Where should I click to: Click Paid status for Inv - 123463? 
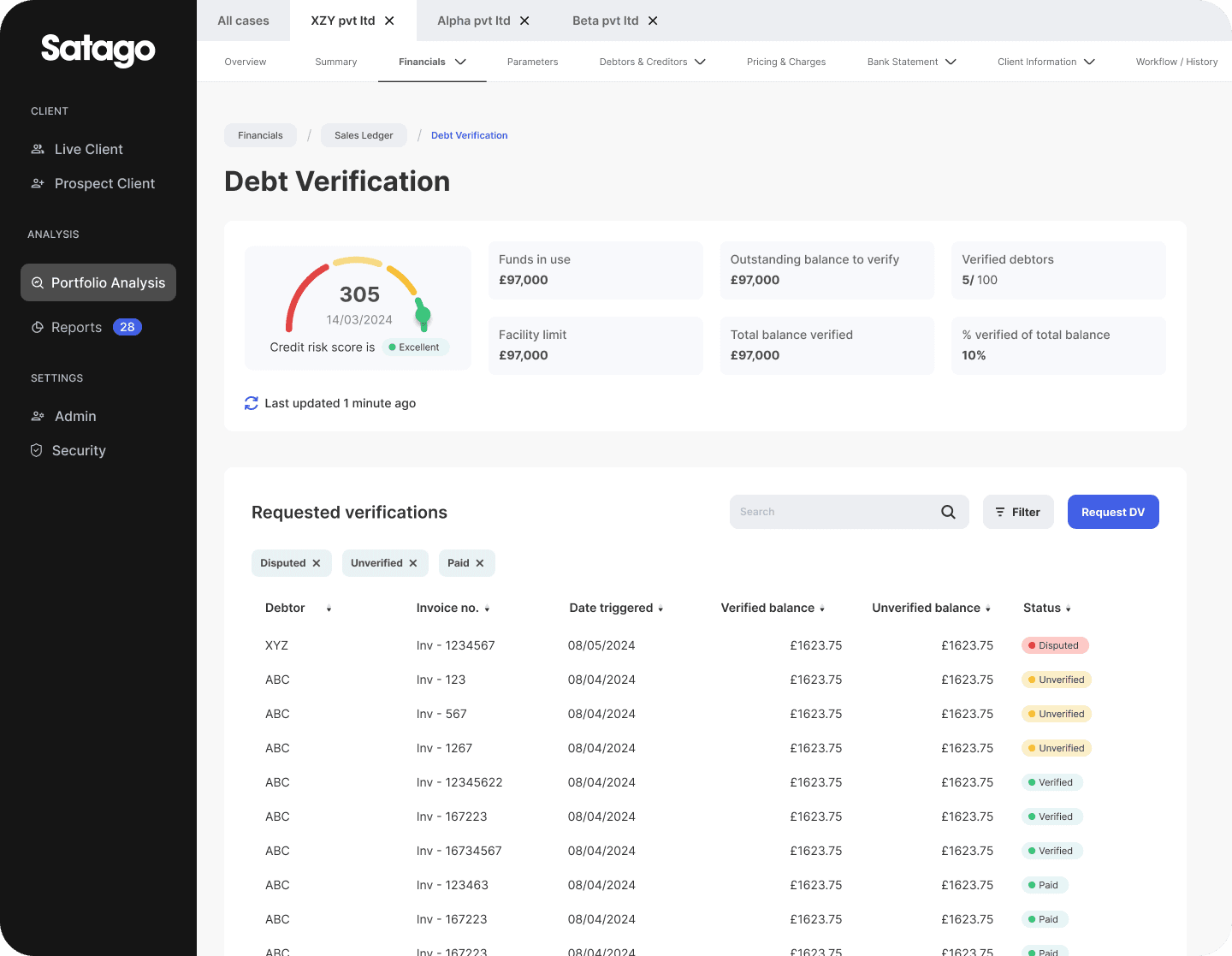click(1045, 885)
